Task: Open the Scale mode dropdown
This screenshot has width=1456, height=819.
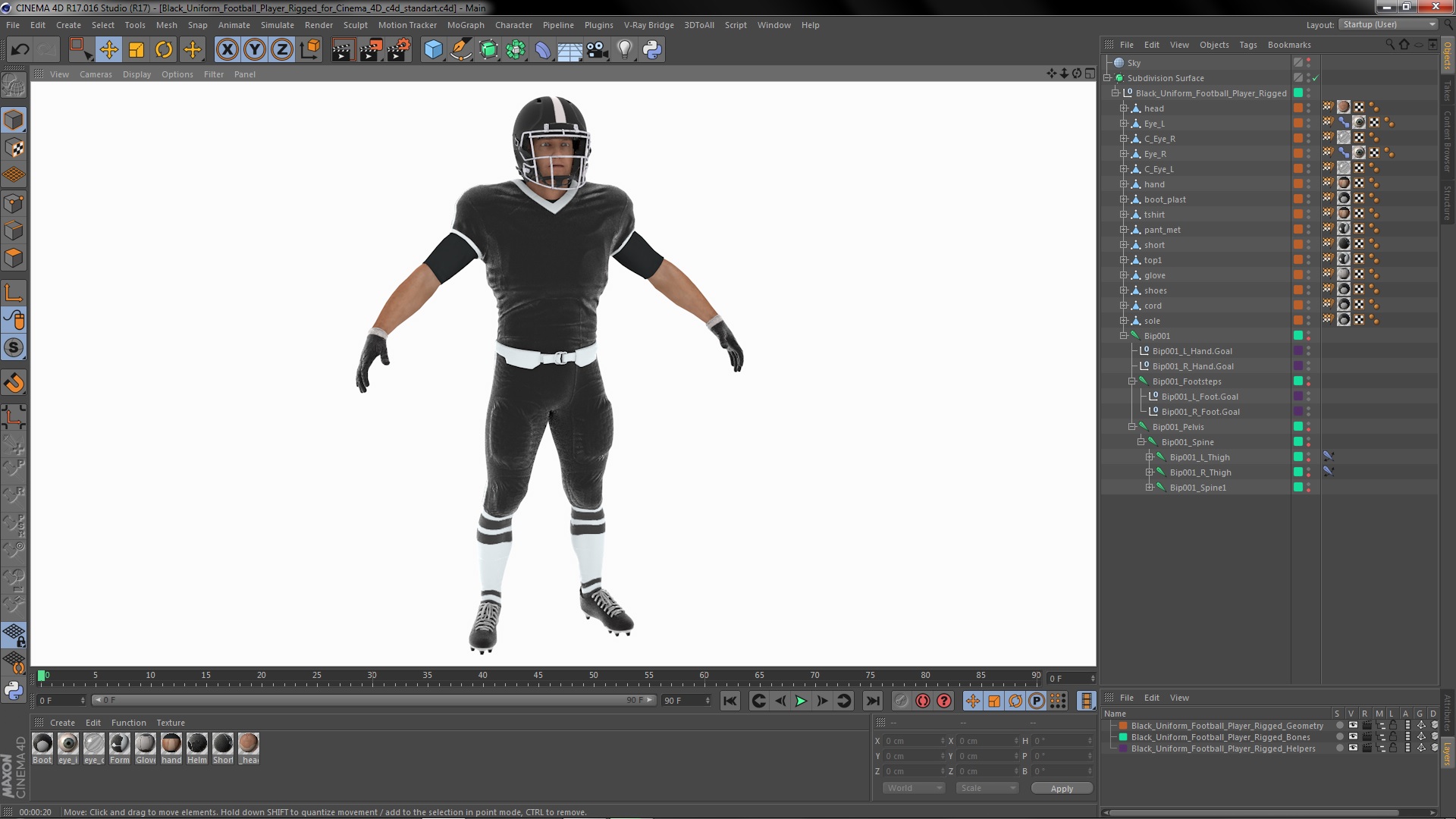Action: pos(987,788)
